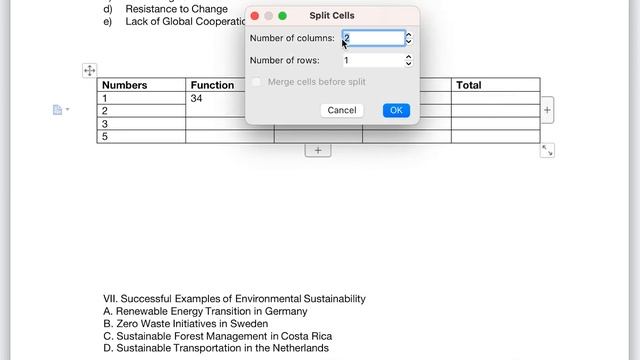The width and height of the screenshot is (640, 360).
Task: Open the paste options document icon
Action: (57, 109)
